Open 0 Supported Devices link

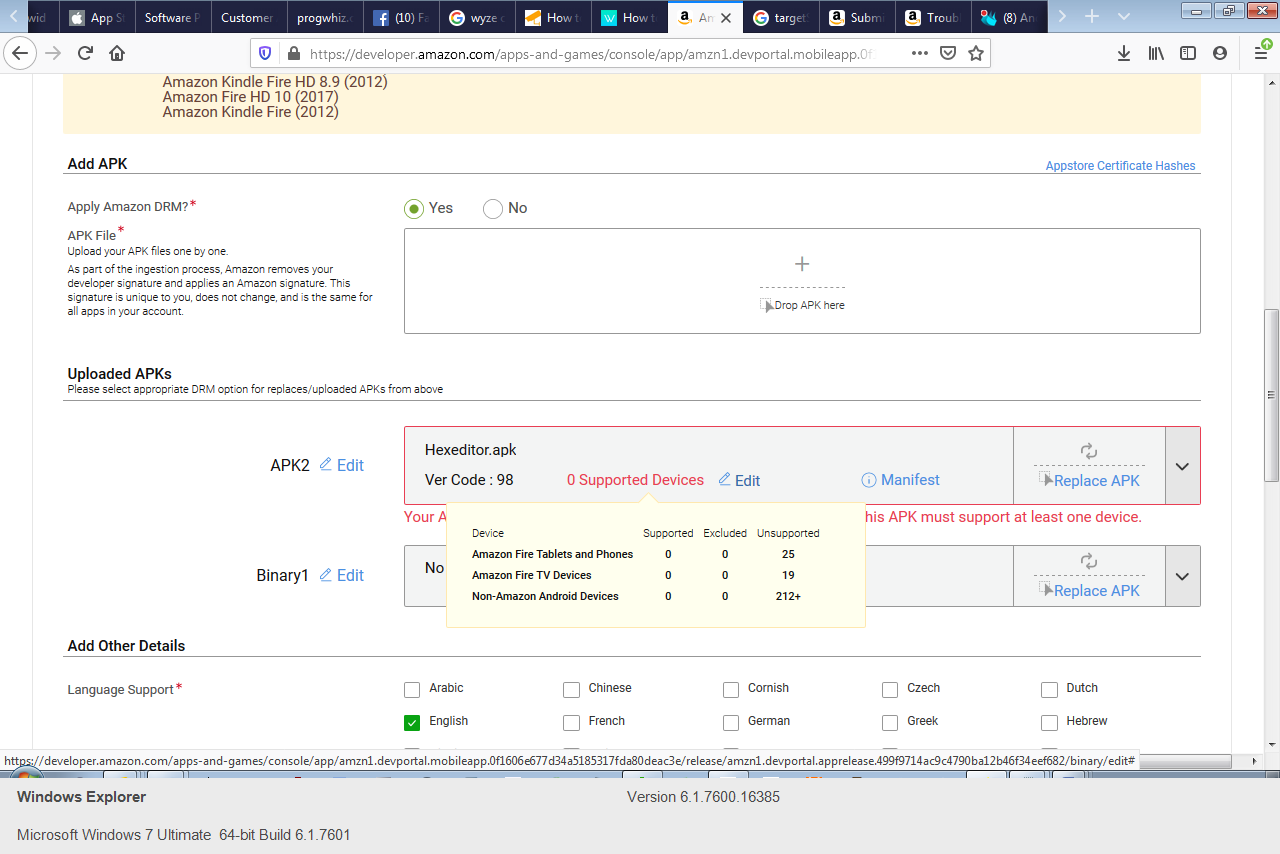tap(635, 480)
